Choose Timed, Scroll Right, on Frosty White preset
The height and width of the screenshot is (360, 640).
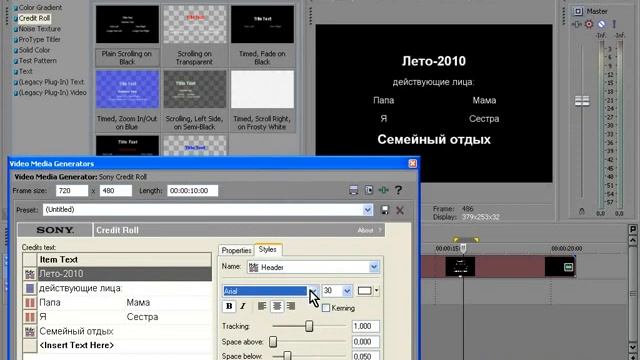(262, 89)
